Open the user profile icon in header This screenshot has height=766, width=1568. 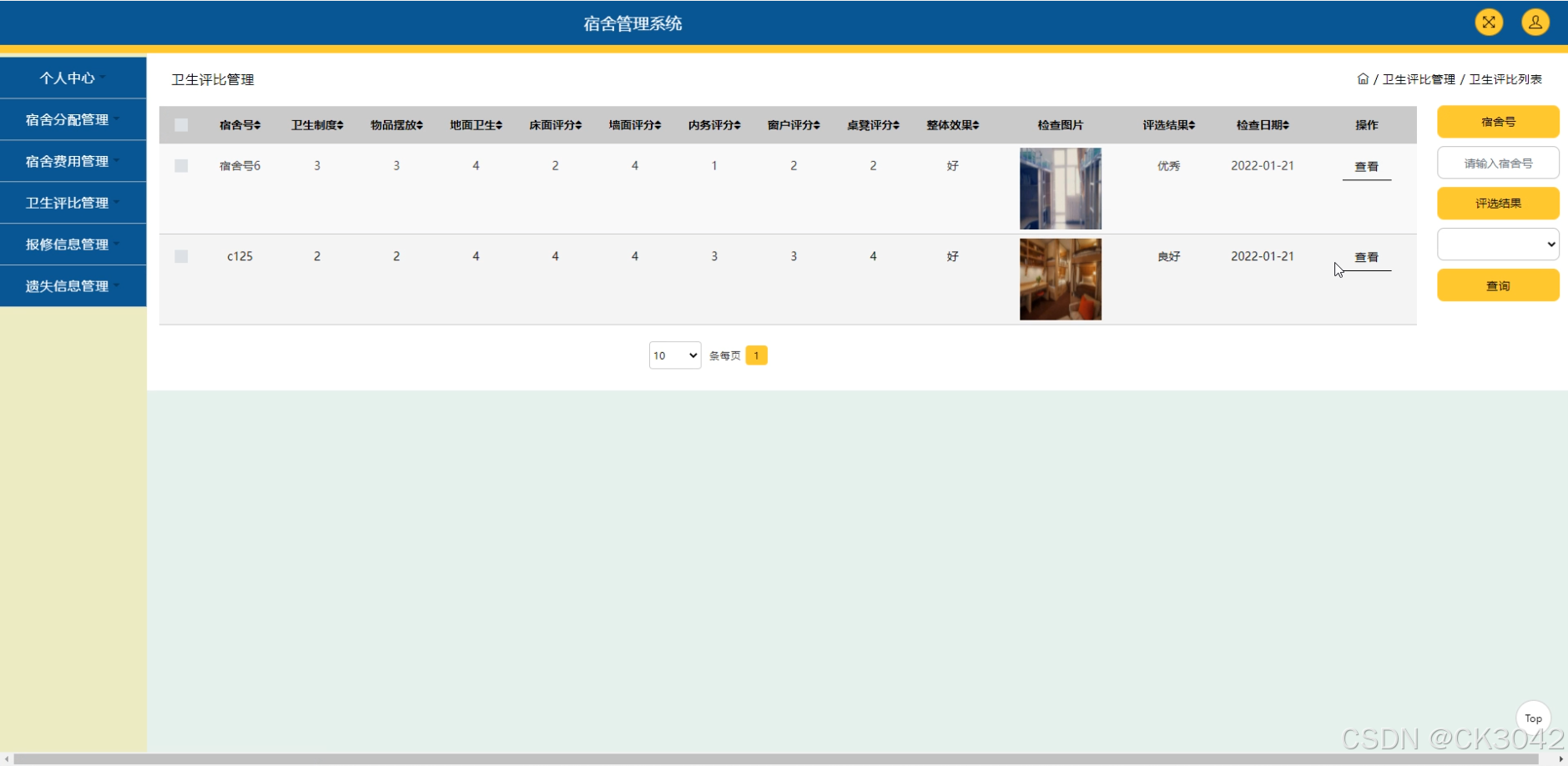1535,23
